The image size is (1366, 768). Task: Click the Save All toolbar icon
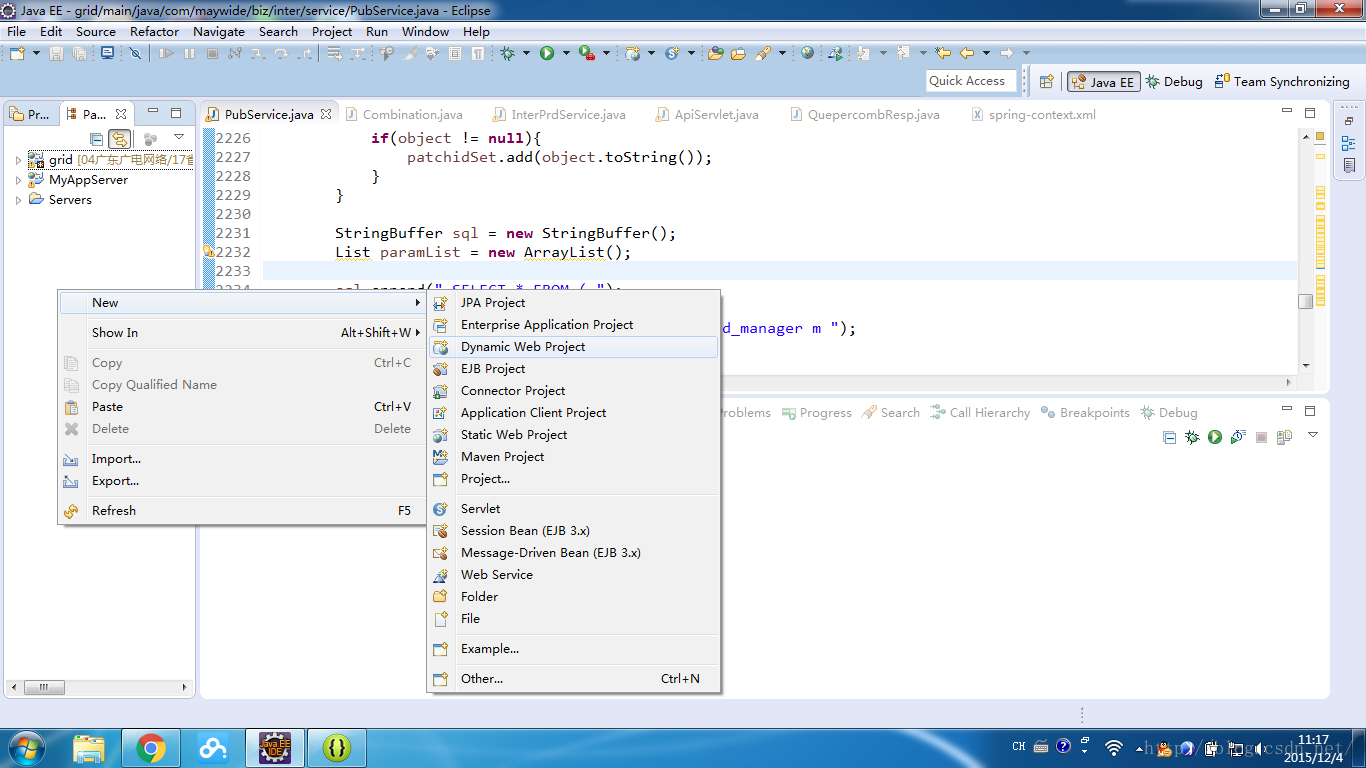(79, 53)
